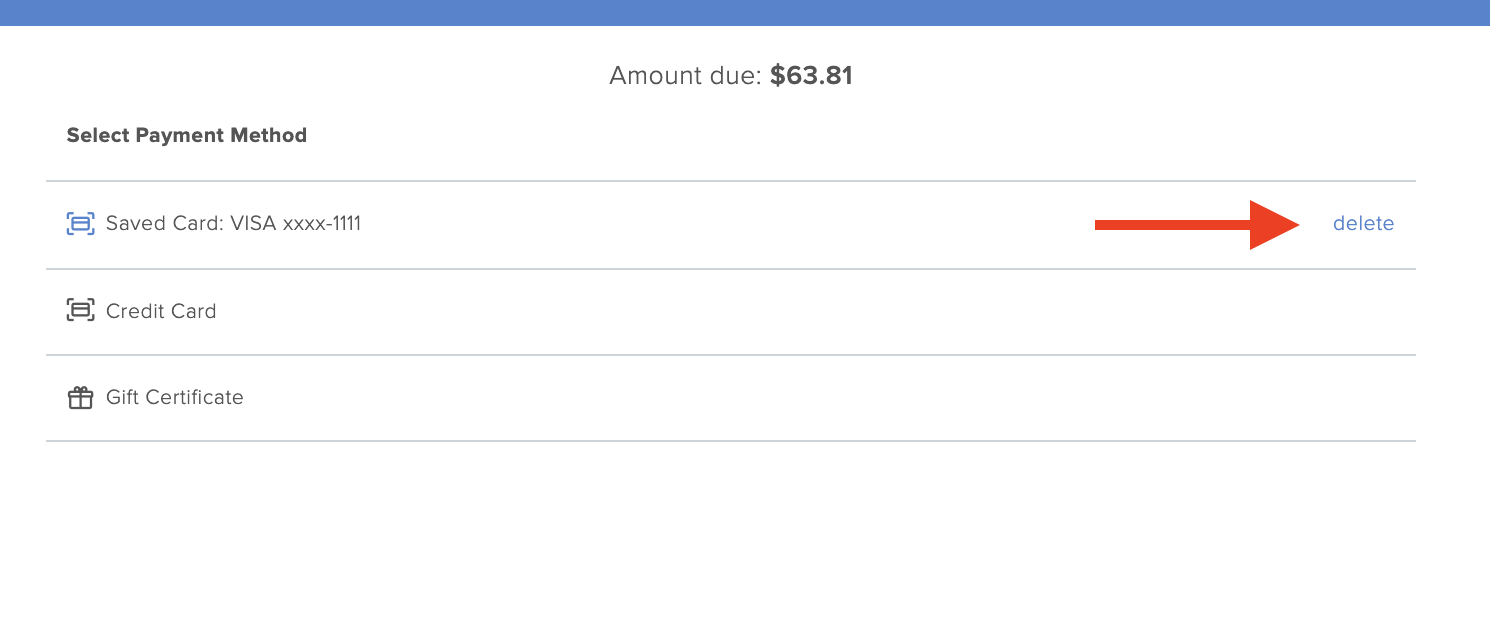
Task: Click the "Amount due:" text label
Action: coord(686,76)
